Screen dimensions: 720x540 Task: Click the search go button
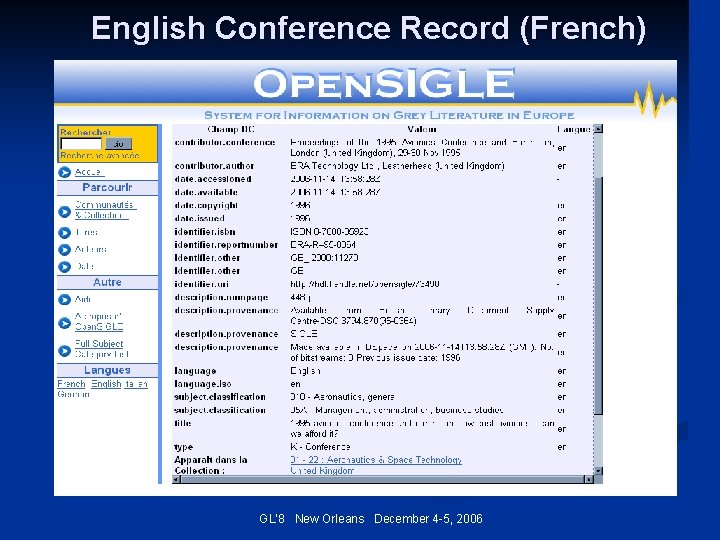(x=118, y=144)
